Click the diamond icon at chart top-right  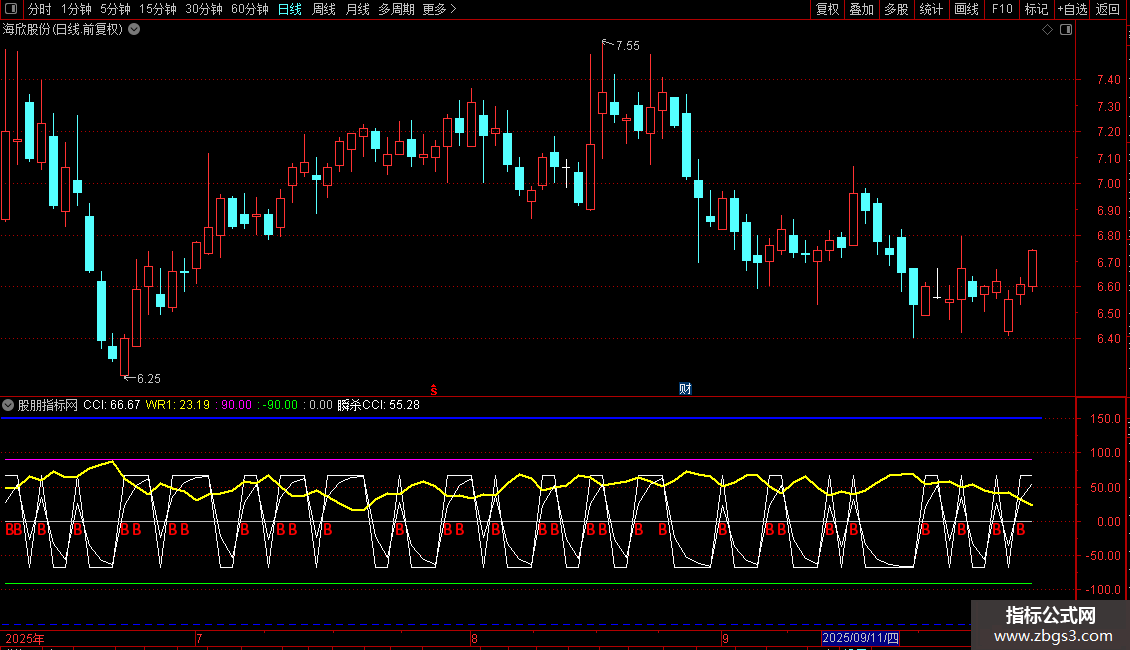pos(1048,30)
